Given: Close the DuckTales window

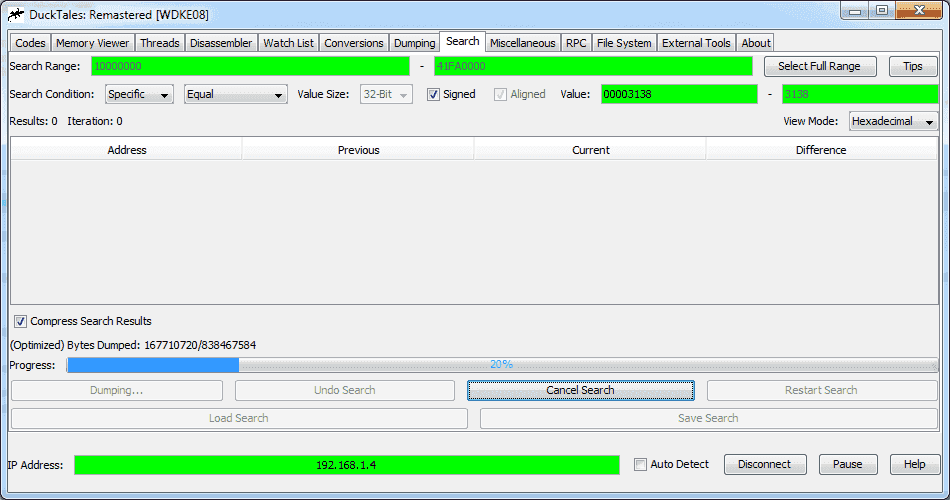Looking at the screenshot, I should (919, 11).
